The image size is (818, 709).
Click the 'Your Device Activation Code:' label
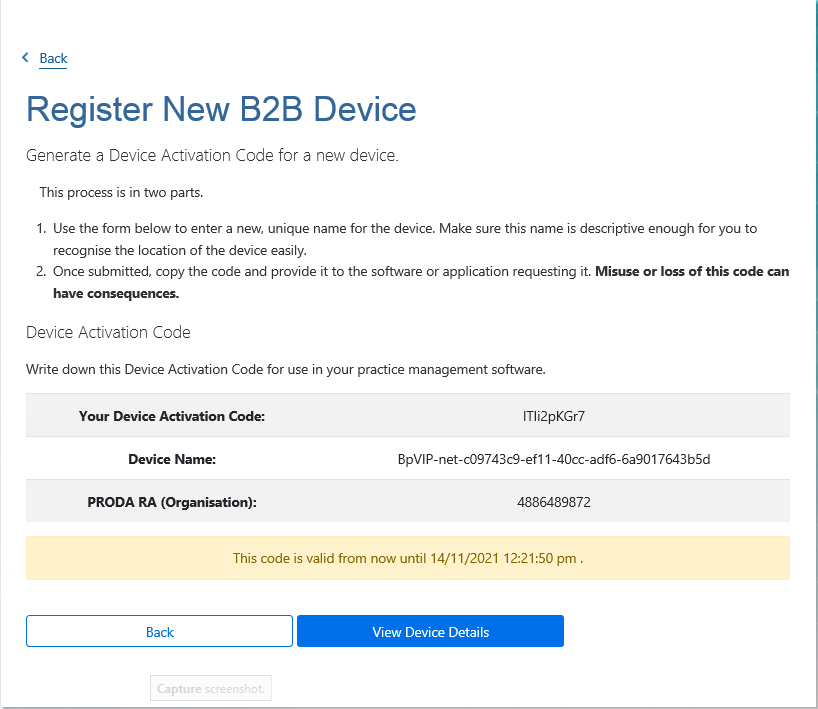(x=172, y=416)
